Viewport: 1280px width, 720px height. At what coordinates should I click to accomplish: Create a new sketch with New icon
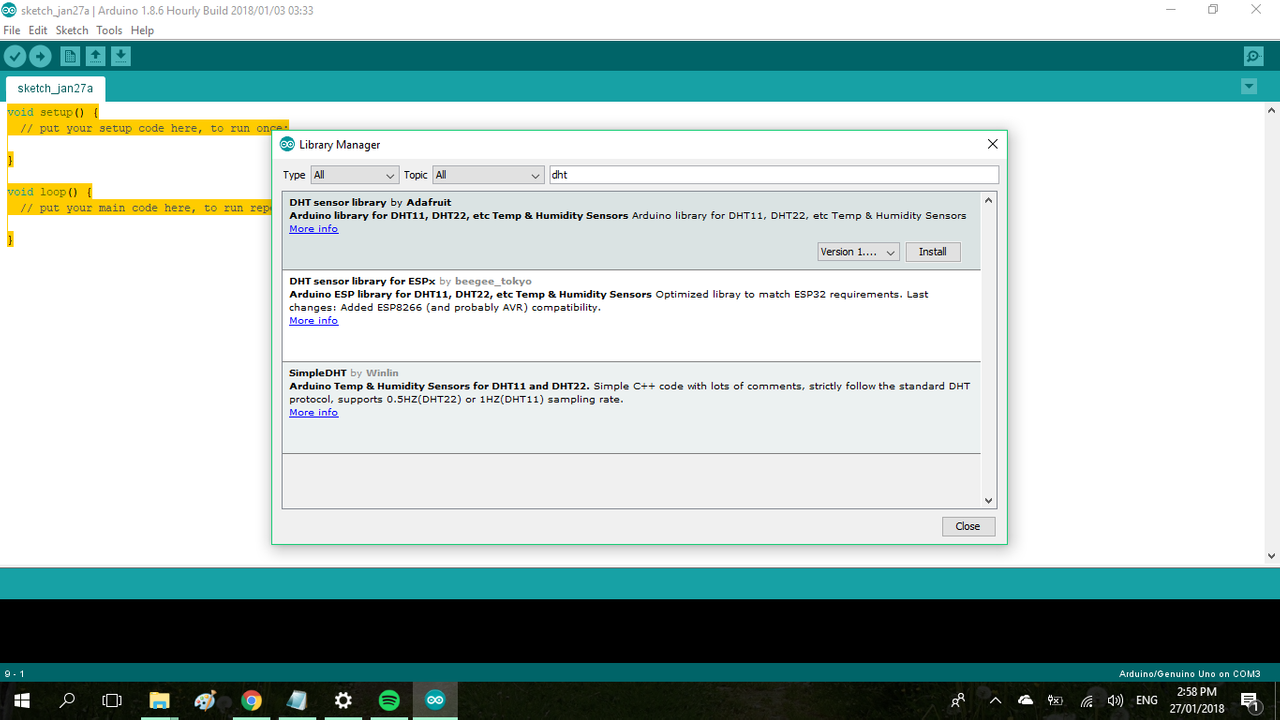point(69,57)
